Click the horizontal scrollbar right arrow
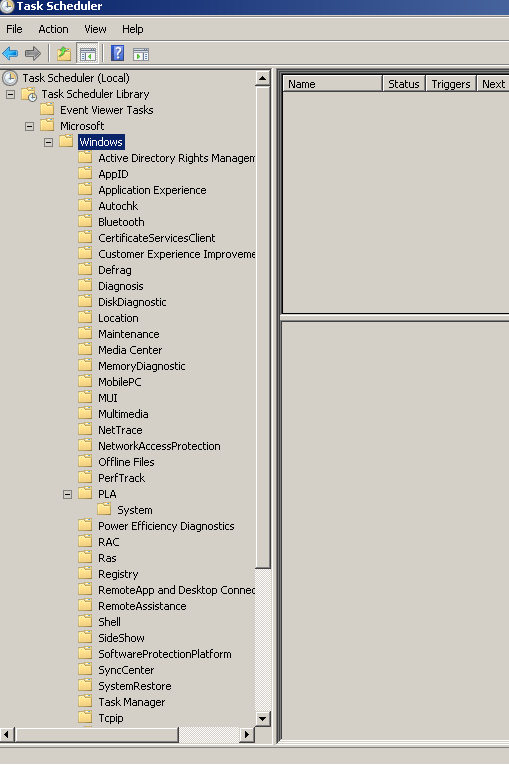Image resolution: width=509 pixels, height=765 pixels. click(x=247, y=734)
